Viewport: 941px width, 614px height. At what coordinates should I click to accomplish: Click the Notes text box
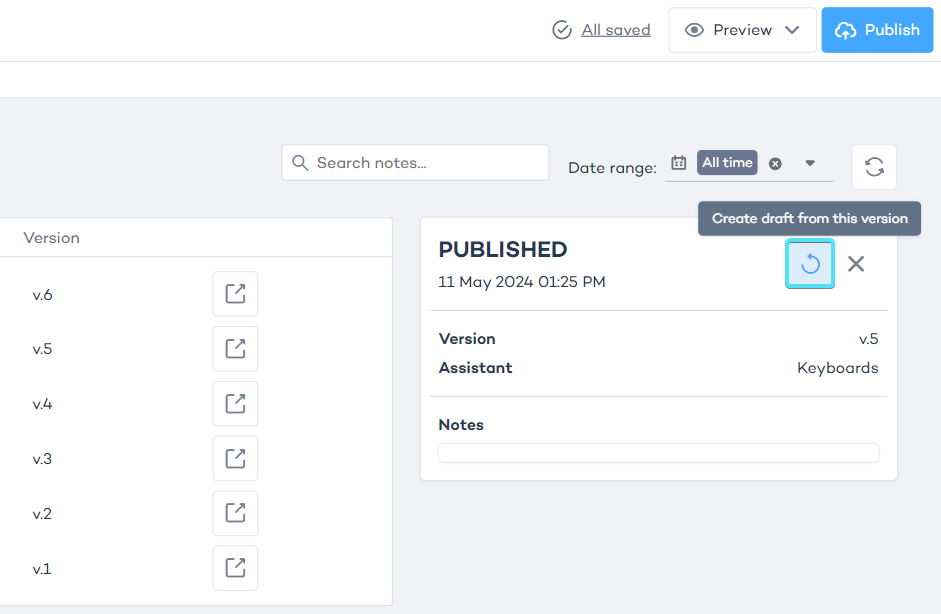(x=658, y=453)
